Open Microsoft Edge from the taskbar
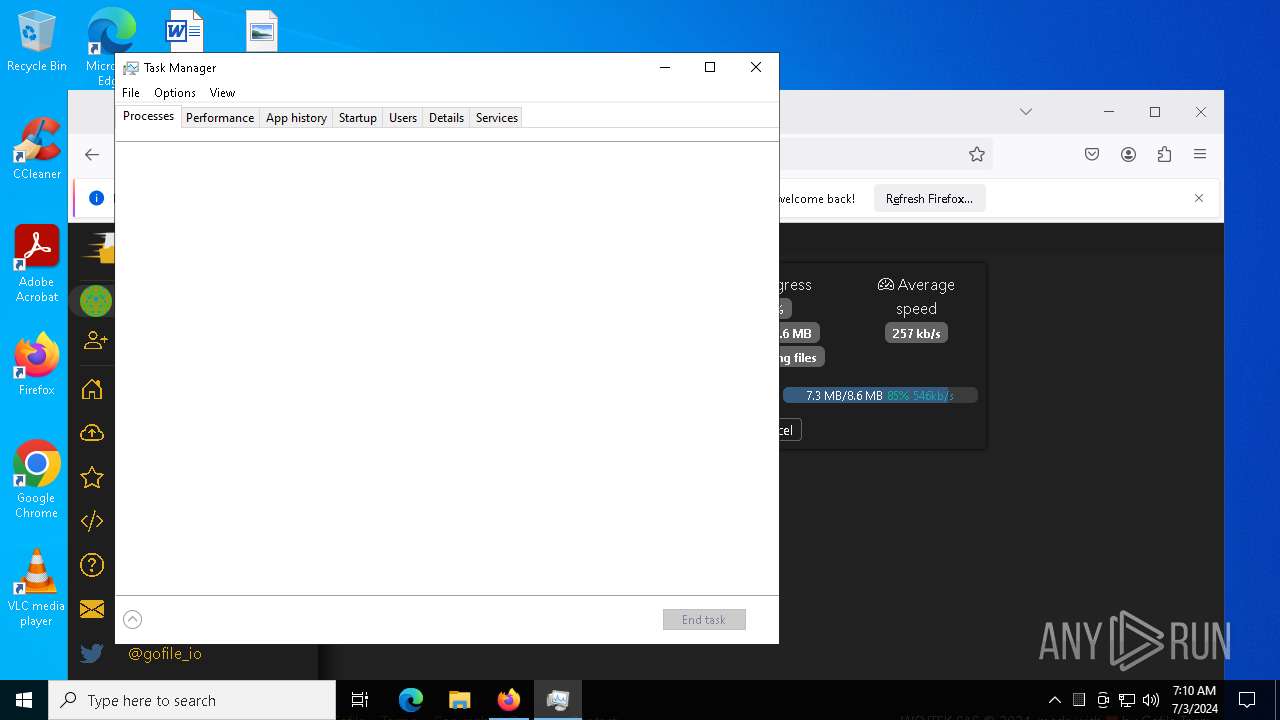1280x720 pixels. click(x=411, y=700)
